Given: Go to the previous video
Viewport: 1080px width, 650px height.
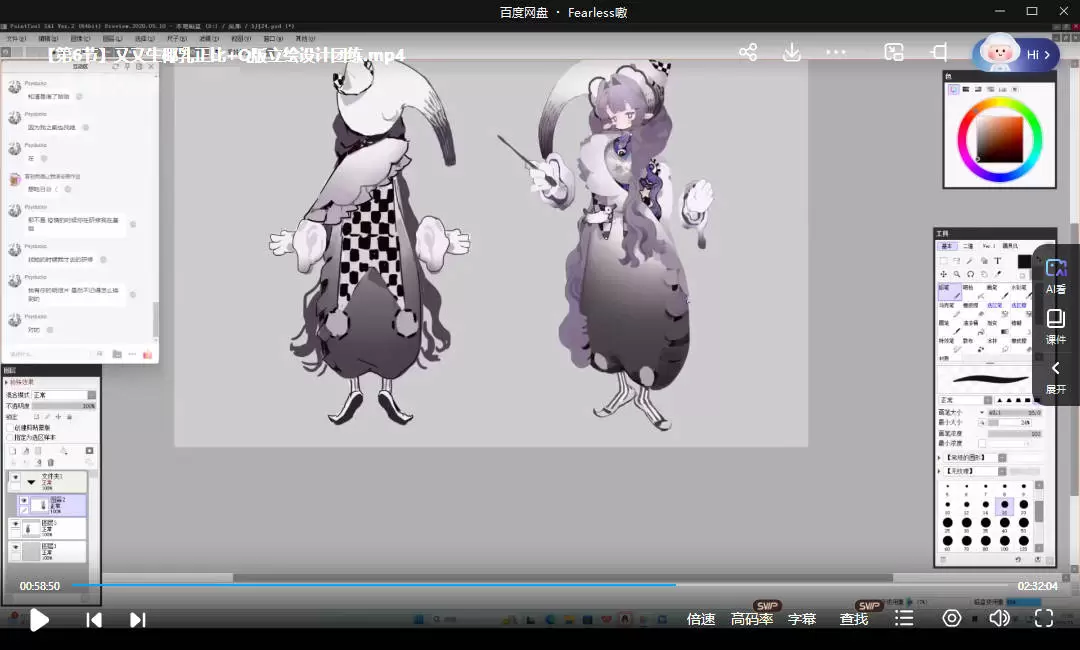Looking at the screenshot, I should click(94, 620).
